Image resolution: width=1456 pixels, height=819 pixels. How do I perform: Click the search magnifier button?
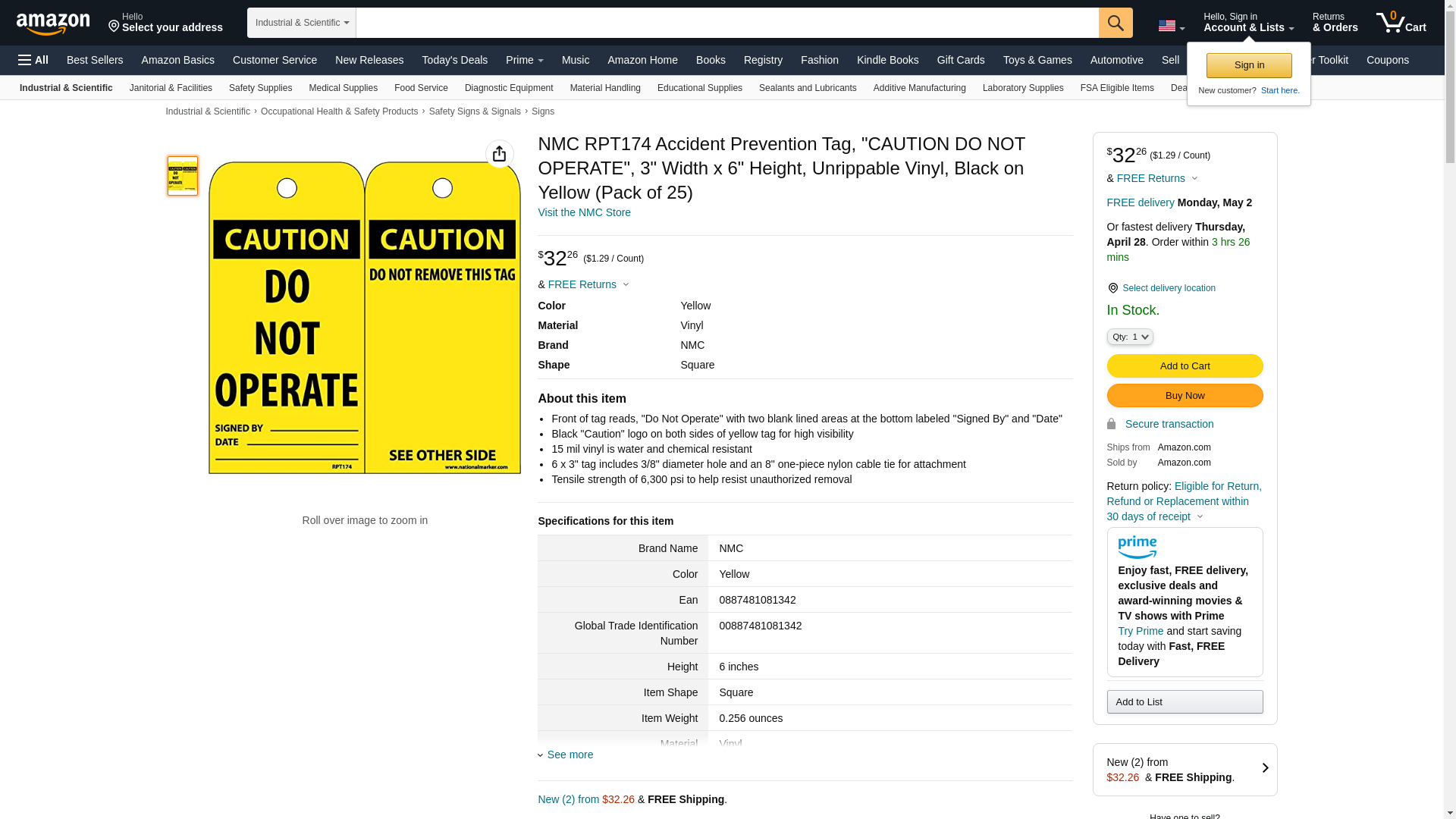coord(1115,23)
